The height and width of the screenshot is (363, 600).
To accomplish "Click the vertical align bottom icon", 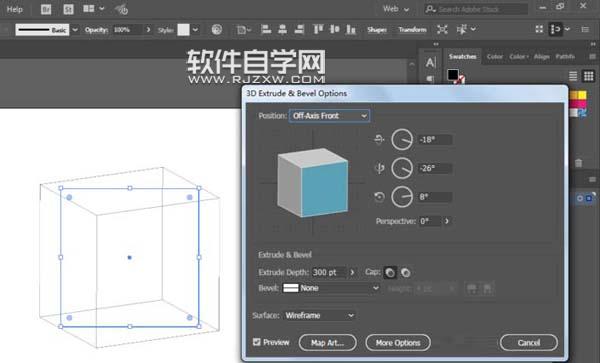I will tap(351, 29).
